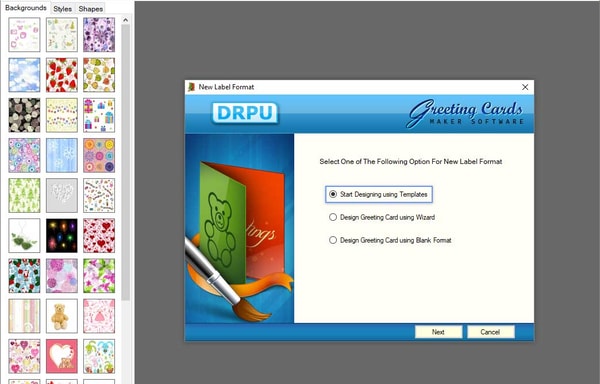
Task: Click the backgrounds panel scrollbar thumb
Action: coord(126,163)
